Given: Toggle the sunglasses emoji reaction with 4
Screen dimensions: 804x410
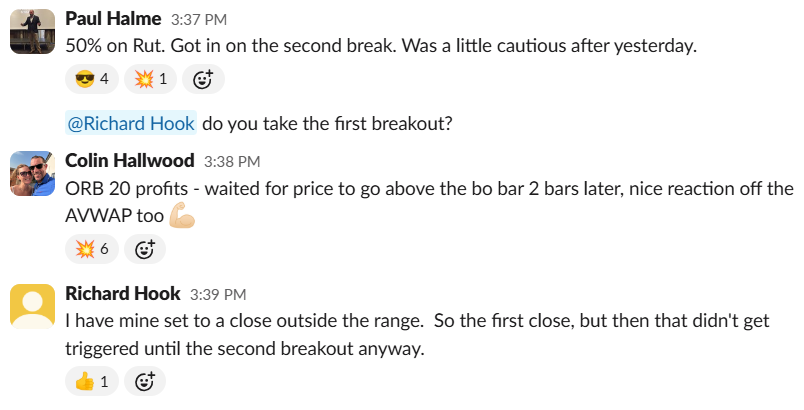Looking at the screenshot, I should click(x=90, y=78).
